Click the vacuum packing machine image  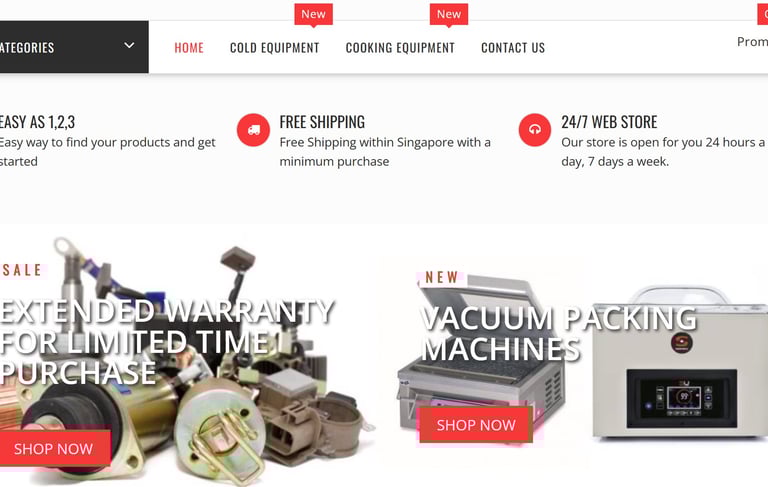pyautogui.click(x=682, y=363)
